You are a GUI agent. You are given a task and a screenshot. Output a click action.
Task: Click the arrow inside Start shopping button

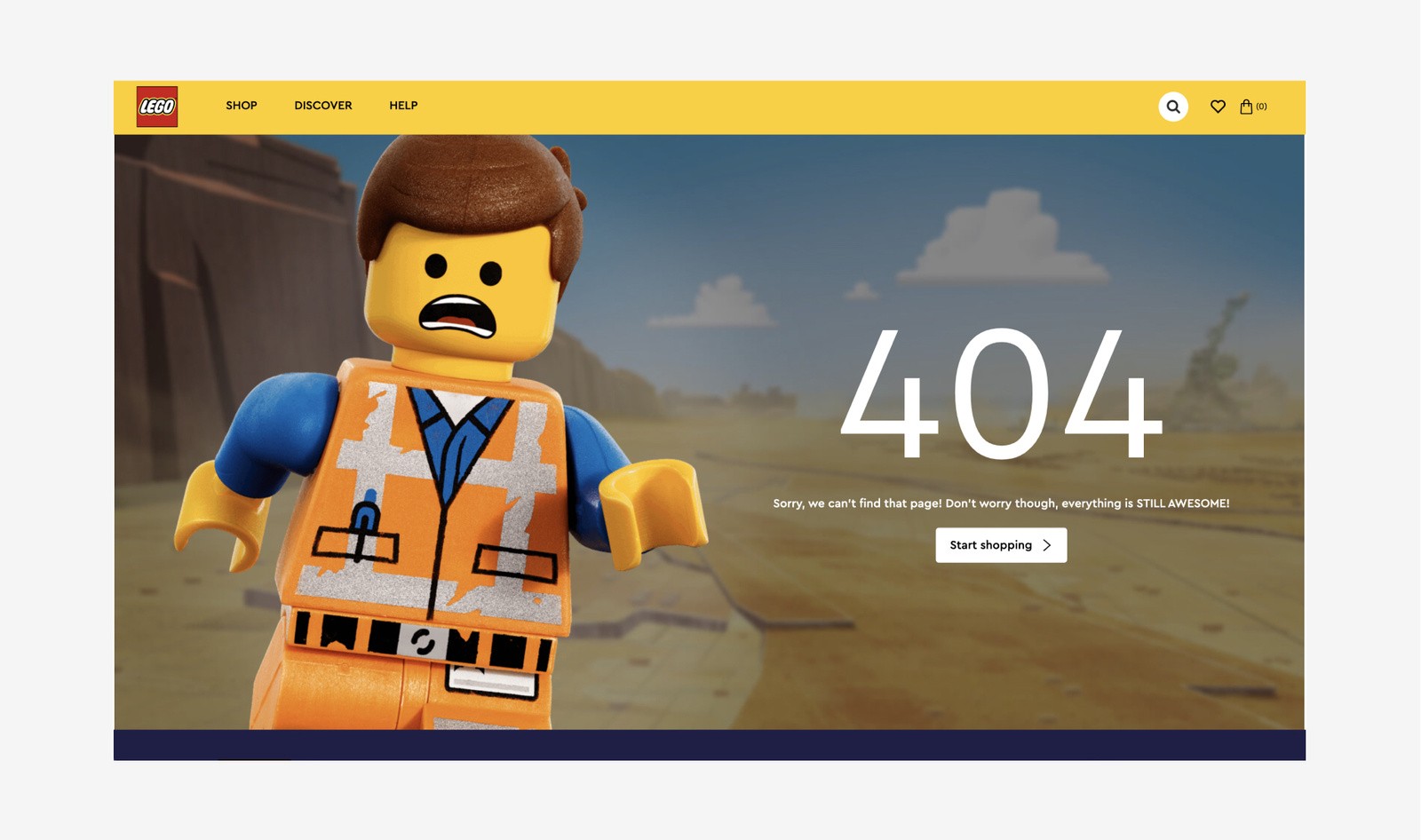pyautogui.click(x=1048, y=545)
